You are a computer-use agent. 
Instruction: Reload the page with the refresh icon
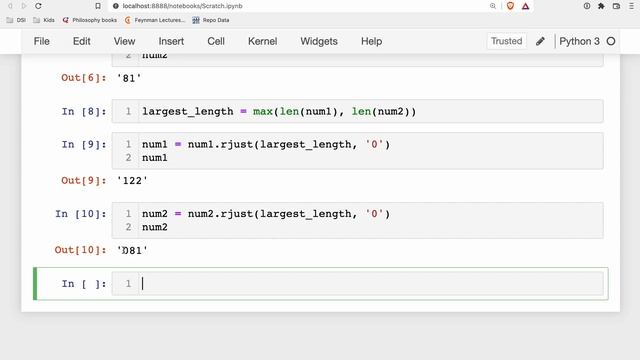point(38,6)
